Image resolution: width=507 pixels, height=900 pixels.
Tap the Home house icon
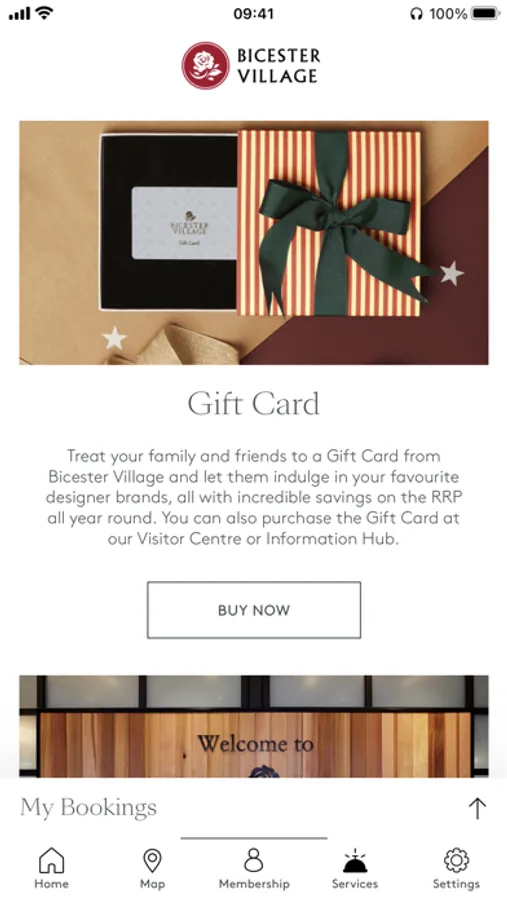click(x=51, y=860)
